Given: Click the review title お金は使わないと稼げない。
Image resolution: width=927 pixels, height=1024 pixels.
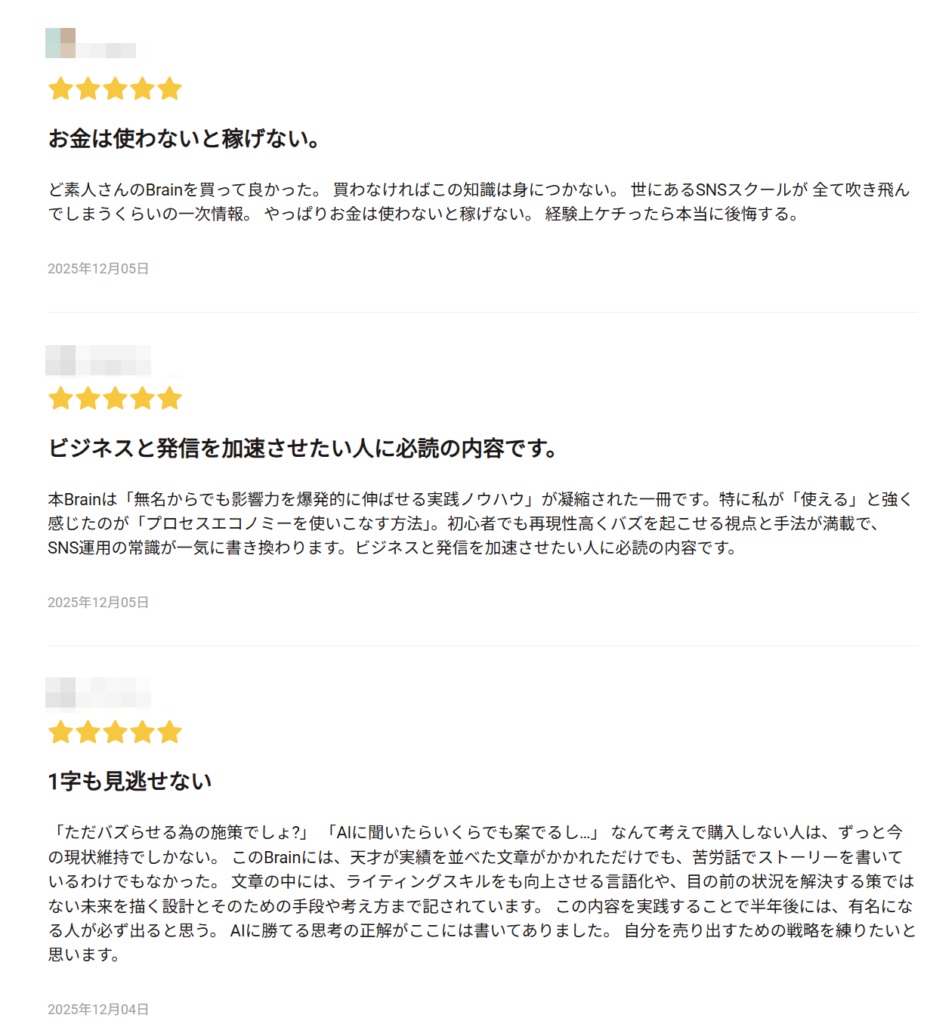Looking at the screenshot, I should click(184, 139).
